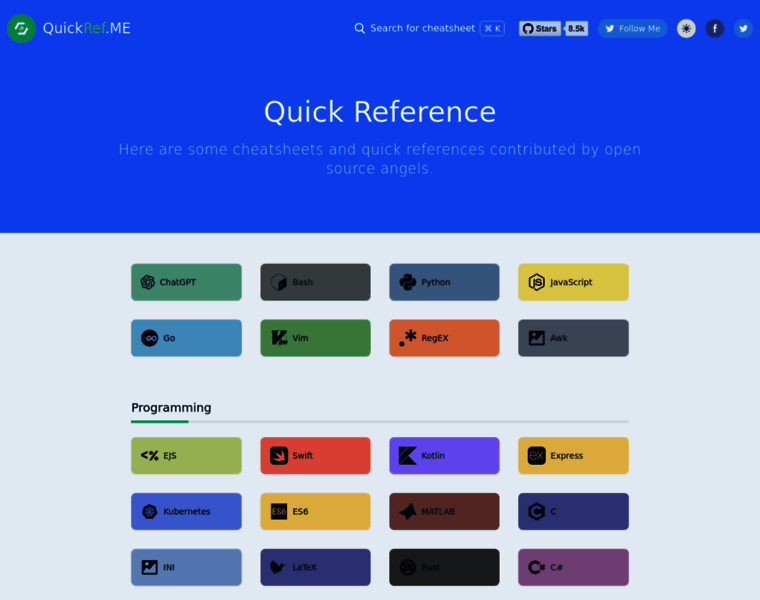Click the Swift bird logo icon
760x600 pixels.
tap(279, 456)
